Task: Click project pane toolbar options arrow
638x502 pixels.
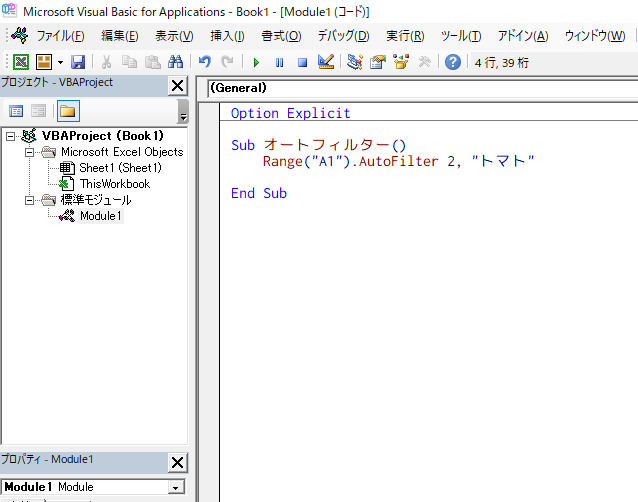Action: (x=183, y=111)
